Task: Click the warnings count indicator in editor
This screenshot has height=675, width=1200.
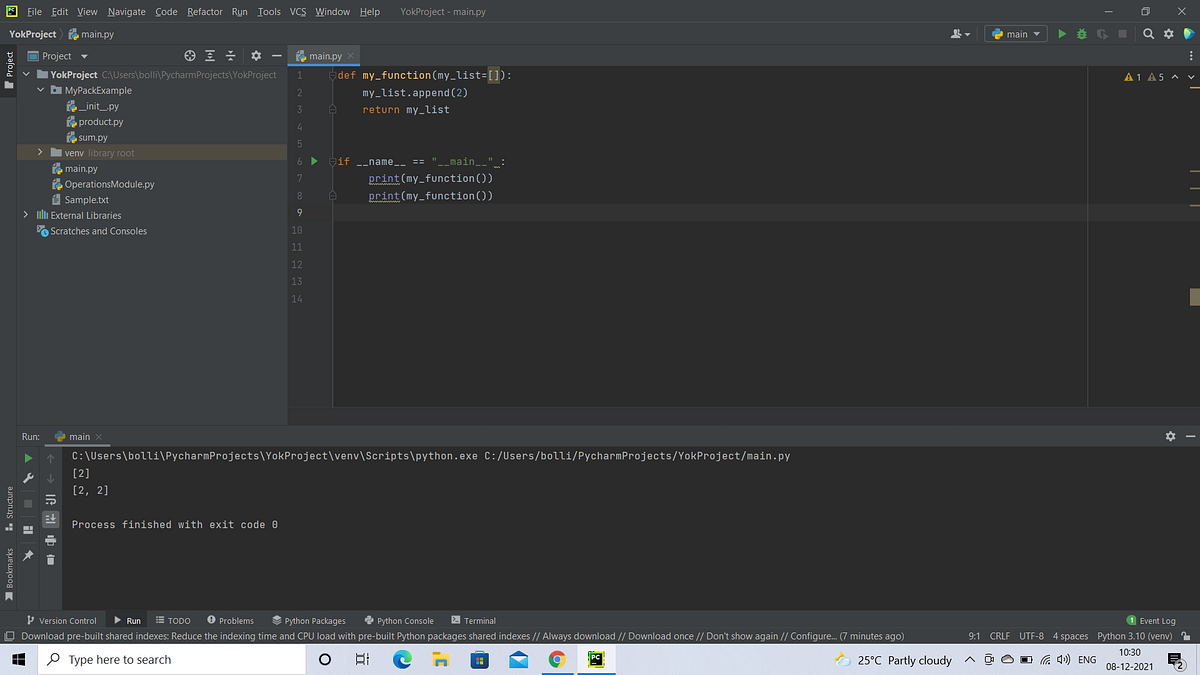Action: click(x=1145, y=77)
